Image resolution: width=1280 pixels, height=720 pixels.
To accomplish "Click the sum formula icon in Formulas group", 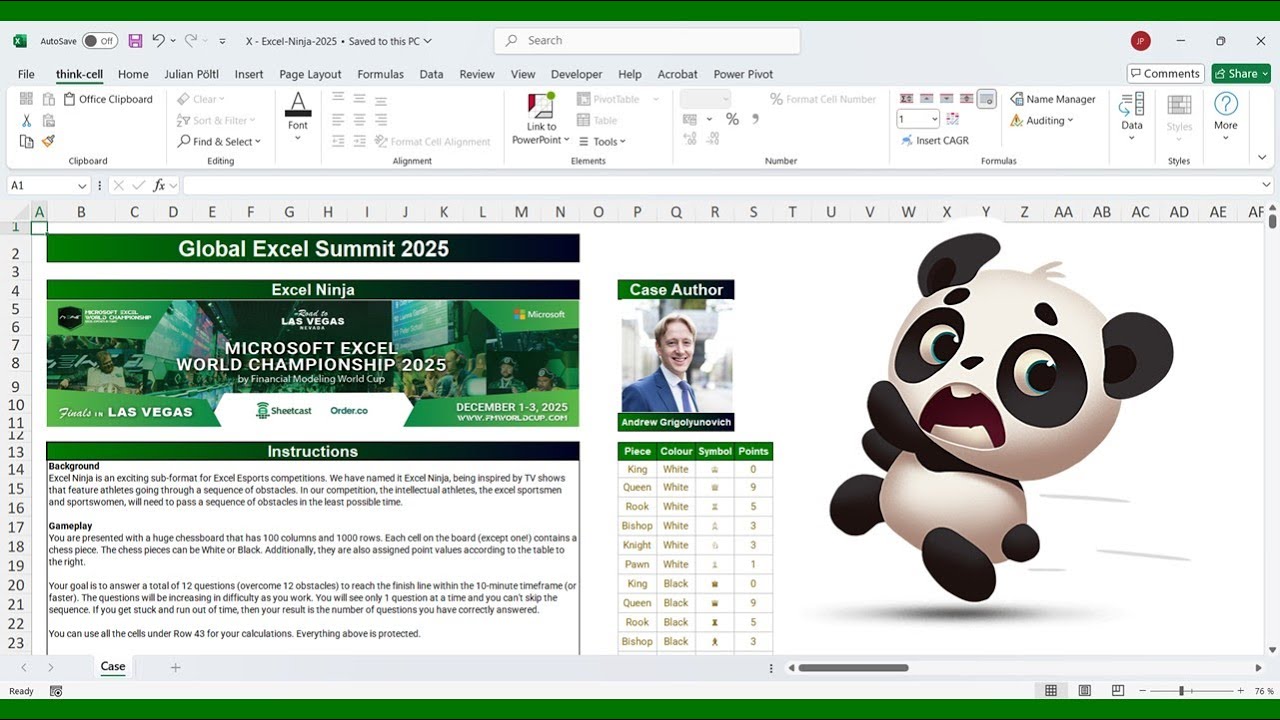I will [907, 98].
